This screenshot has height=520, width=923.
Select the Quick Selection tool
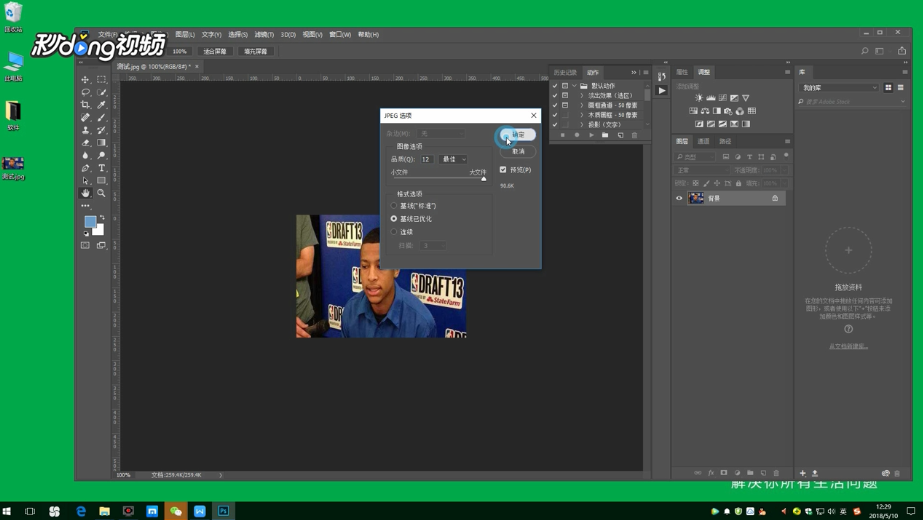tap(101, 92)
